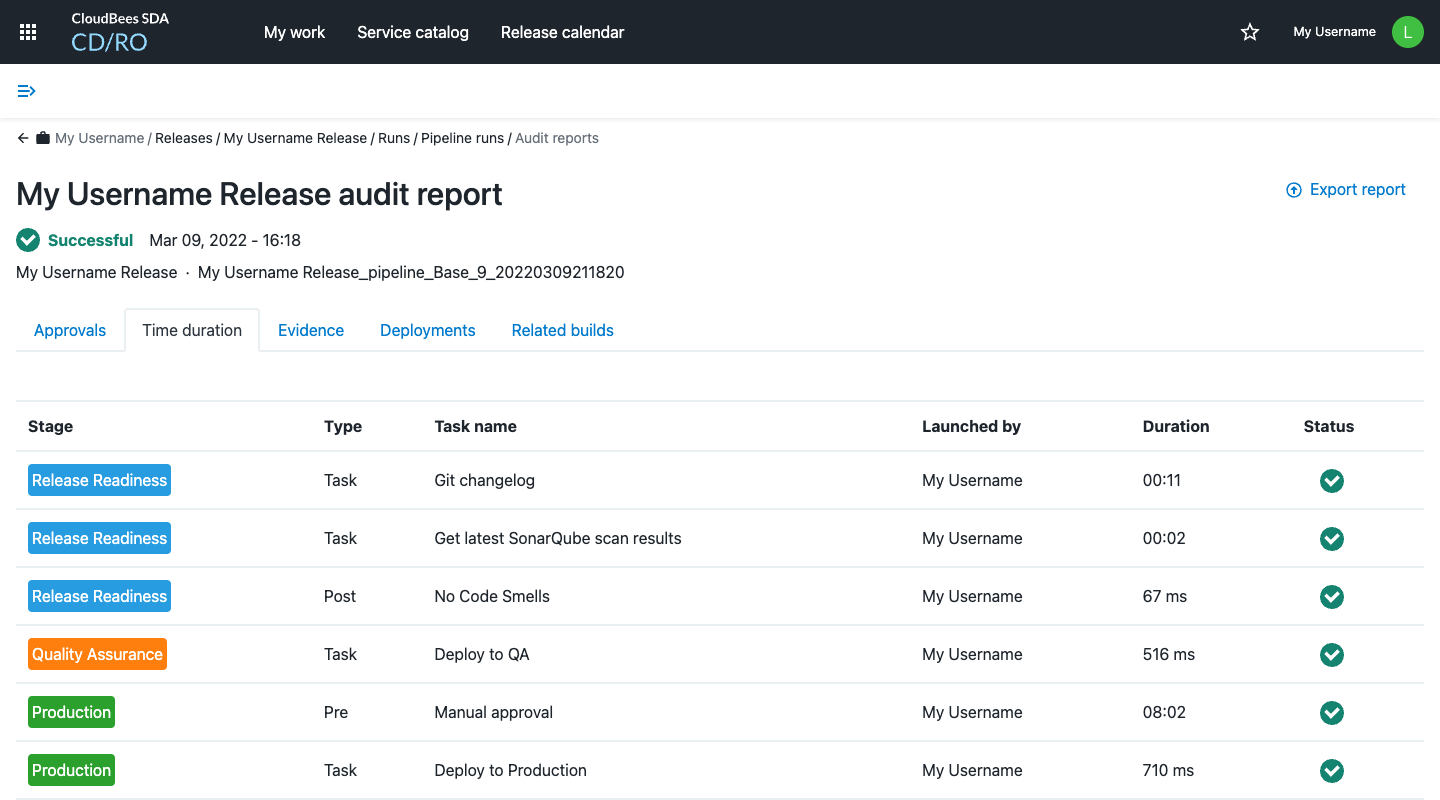Click the star to favorite this page
Screen dimensions: 1440x800
pos(1249,32)
